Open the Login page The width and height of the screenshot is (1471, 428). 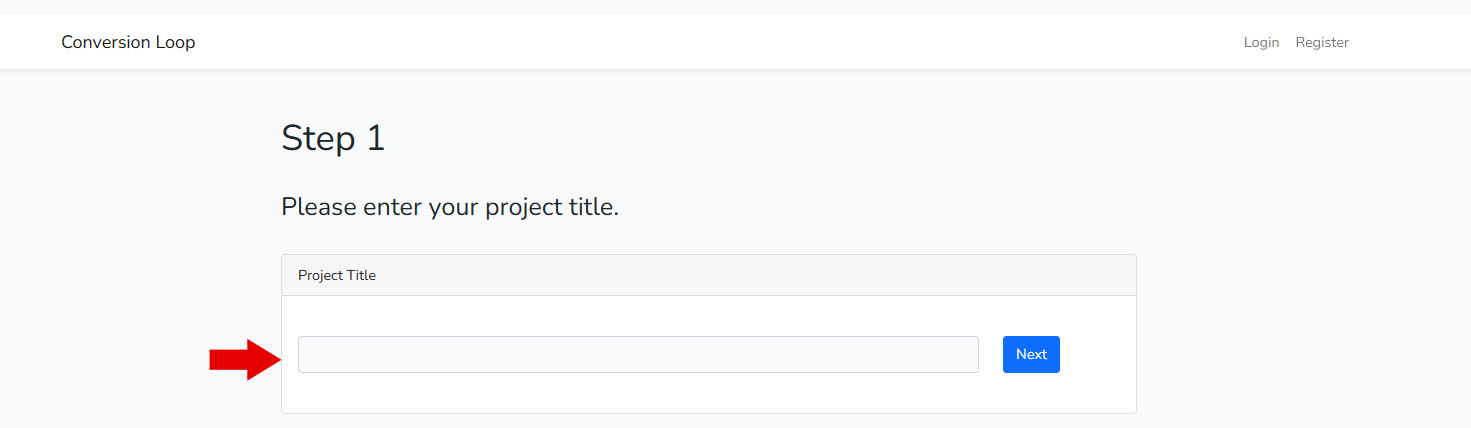(x=1261, y=42)
